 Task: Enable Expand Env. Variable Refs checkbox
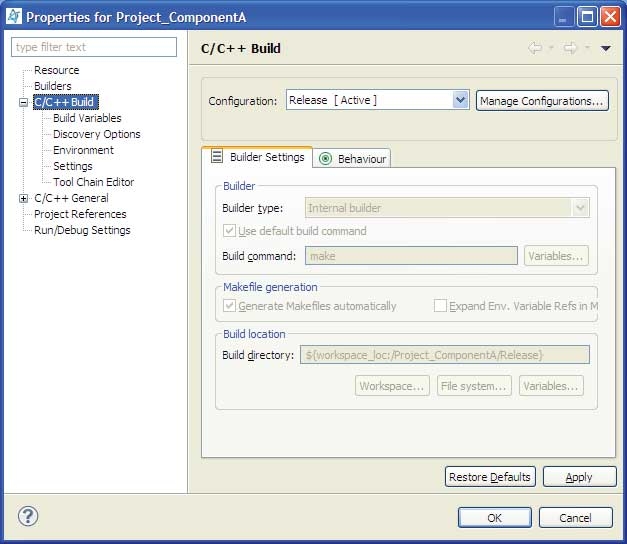440,306
